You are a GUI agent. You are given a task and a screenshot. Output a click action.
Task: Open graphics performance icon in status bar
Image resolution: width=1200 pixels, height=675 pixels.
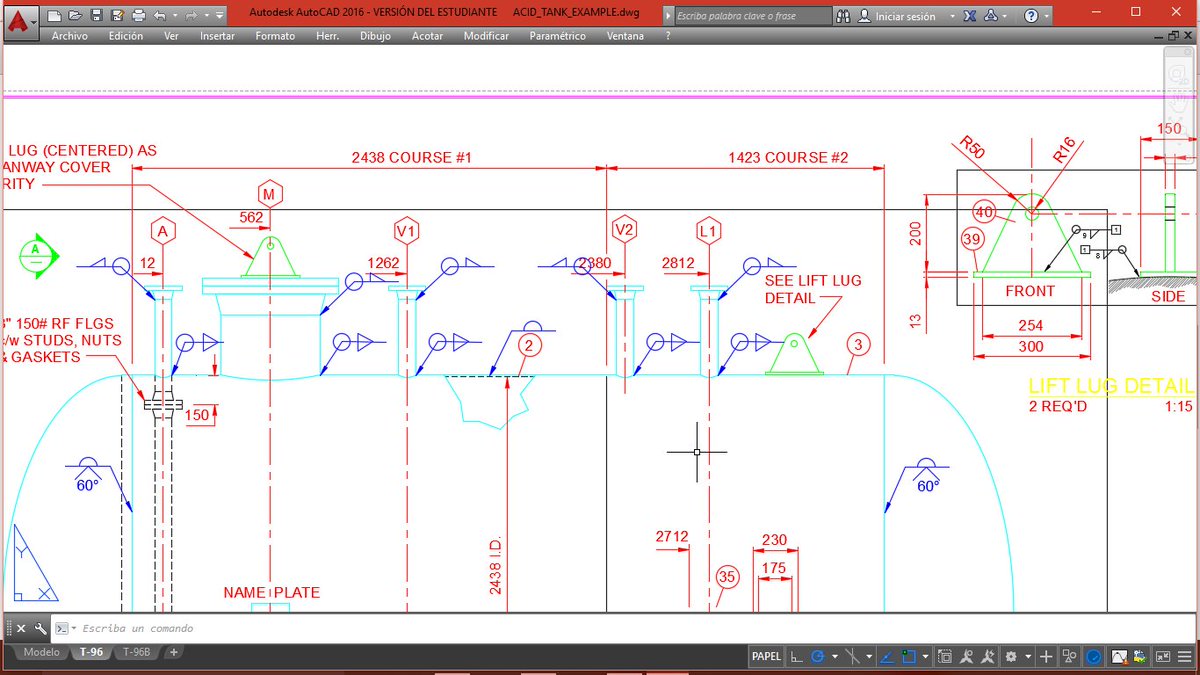[1120, 657]
